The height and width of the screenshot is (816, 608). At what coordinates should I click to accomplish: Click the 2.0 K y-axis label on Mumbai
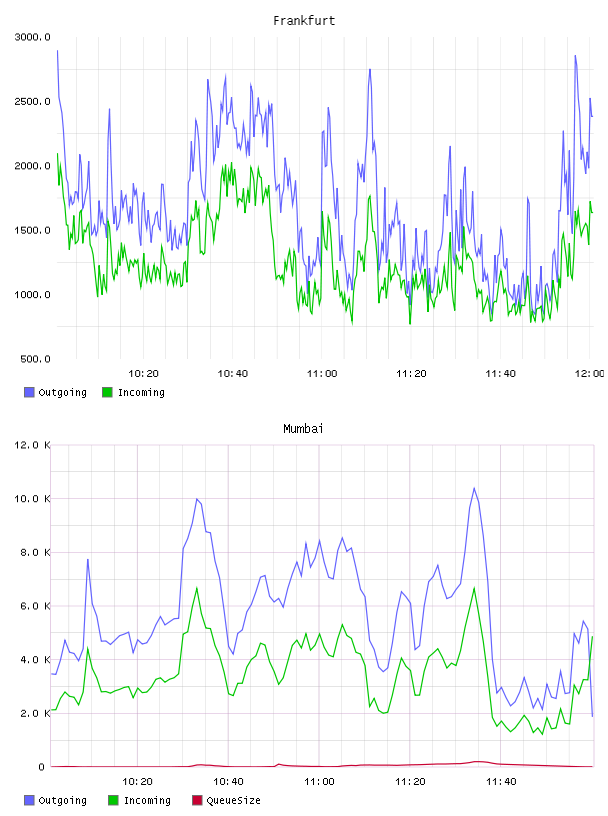tap(35, 713)
